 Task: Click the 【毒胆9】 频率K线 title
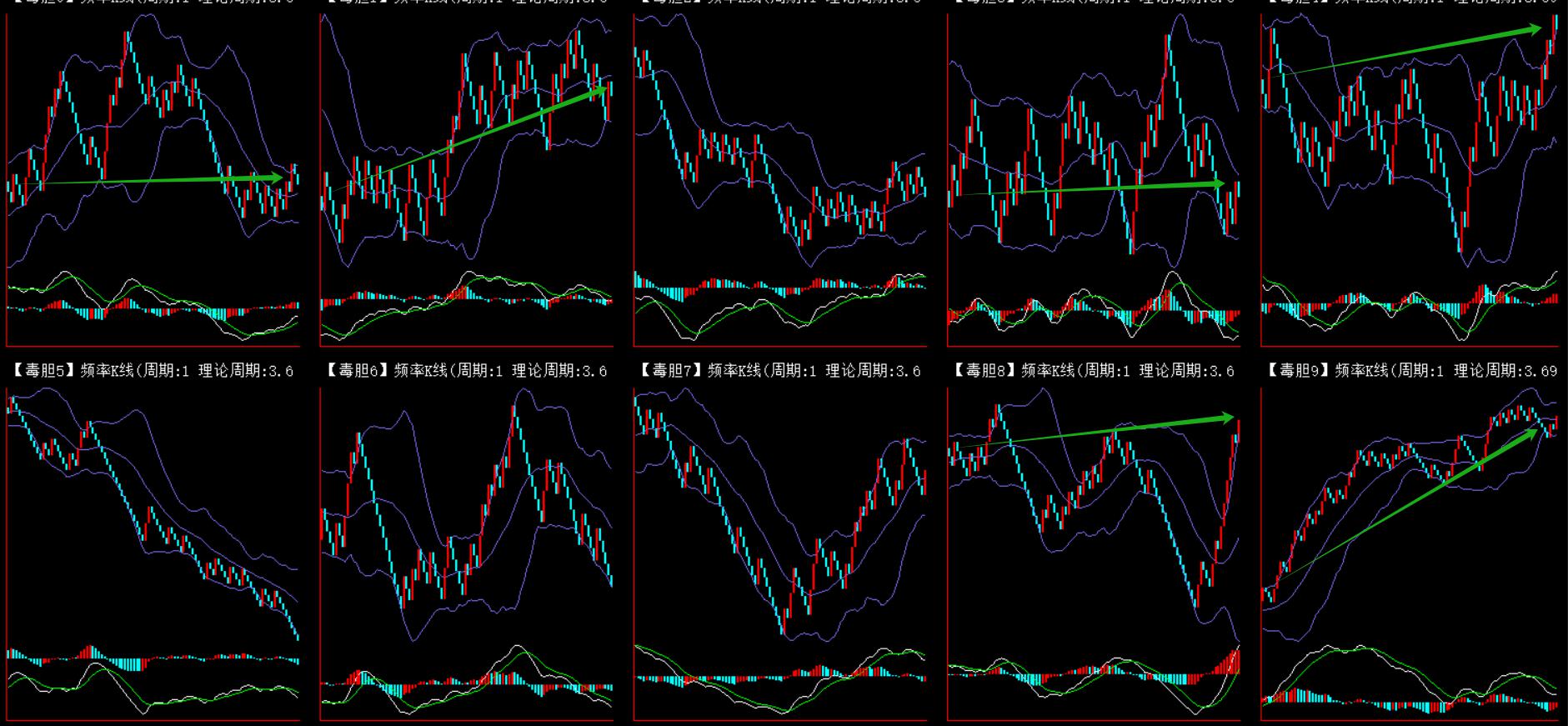coord(1409,371)
